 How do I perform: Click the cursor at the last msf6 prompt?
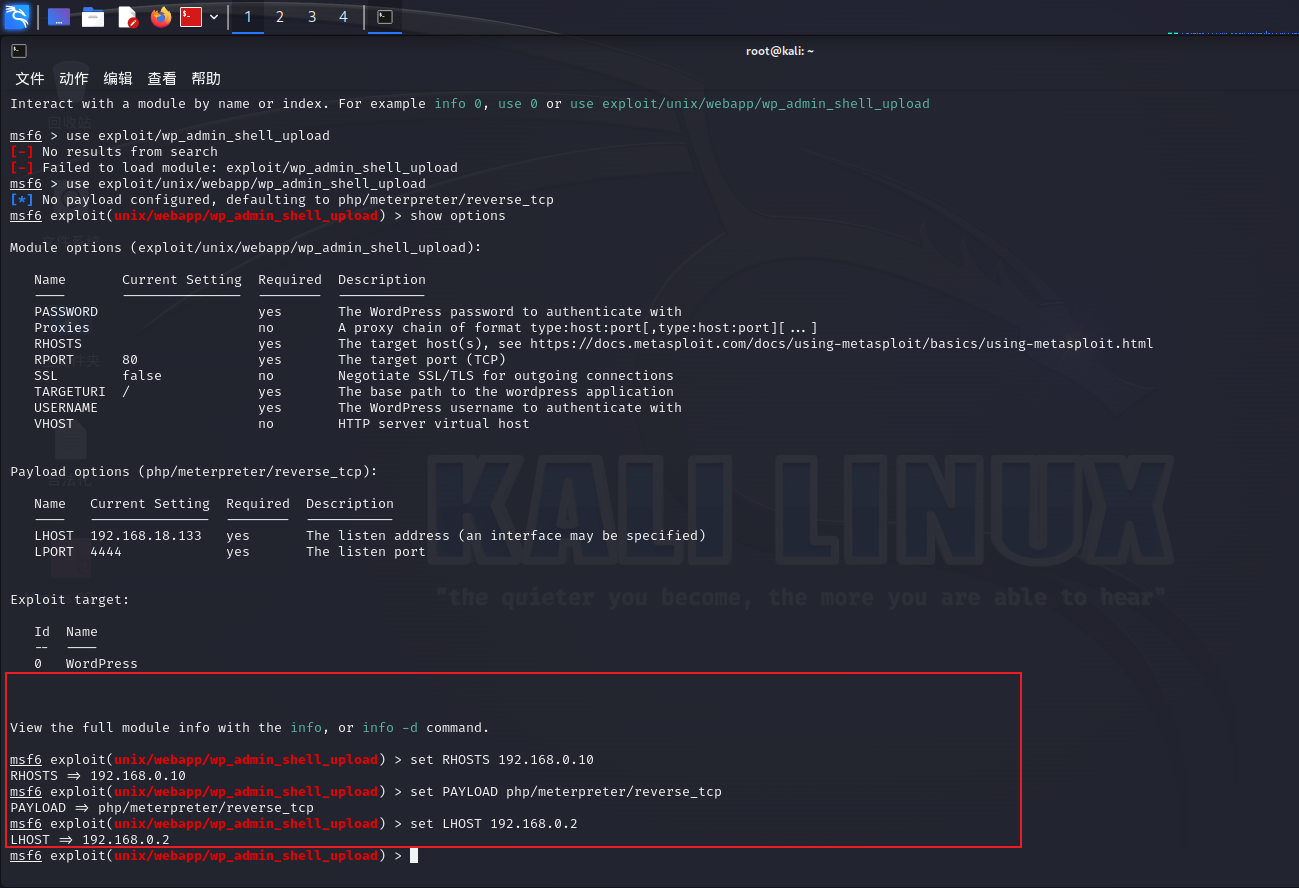coord(414,856)
